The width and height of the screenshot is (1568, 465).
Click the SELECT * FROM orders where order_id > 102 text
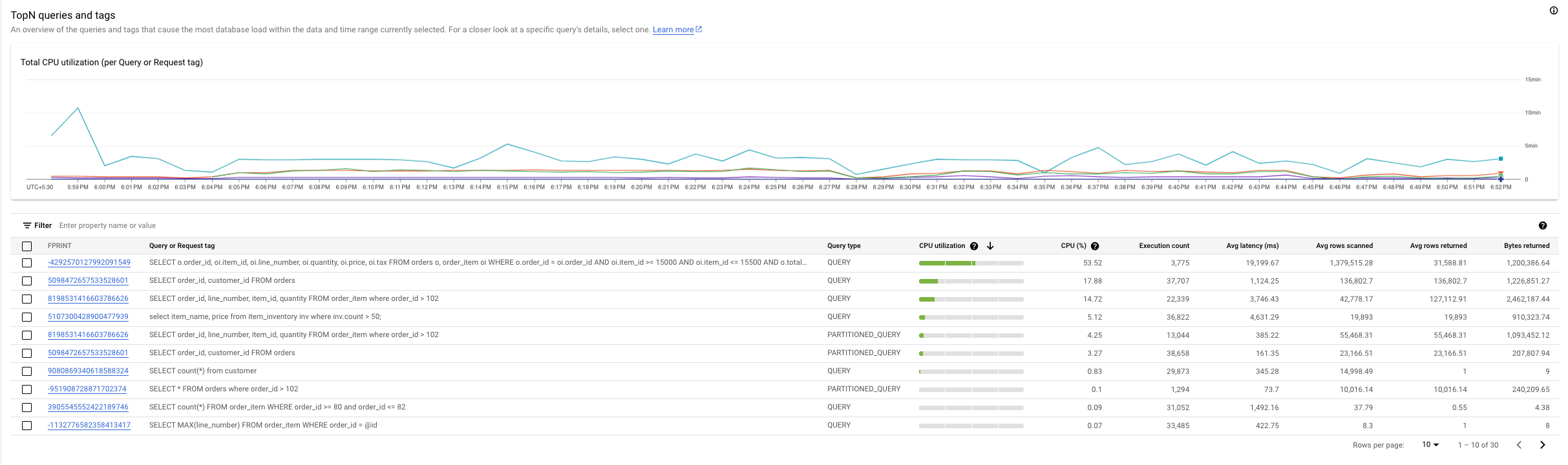pyautogui.click(x=224, y=389)
